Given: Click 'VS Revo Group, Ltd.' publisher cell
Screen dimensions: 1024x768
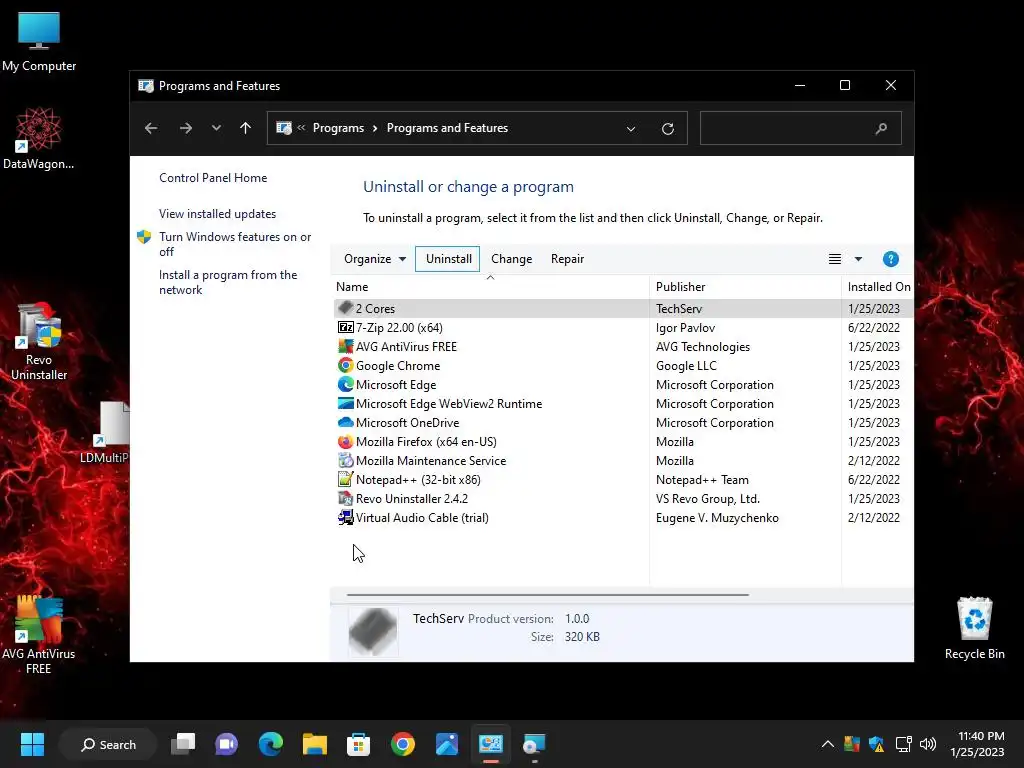Looking at the screenshot, I should [708, 498].
